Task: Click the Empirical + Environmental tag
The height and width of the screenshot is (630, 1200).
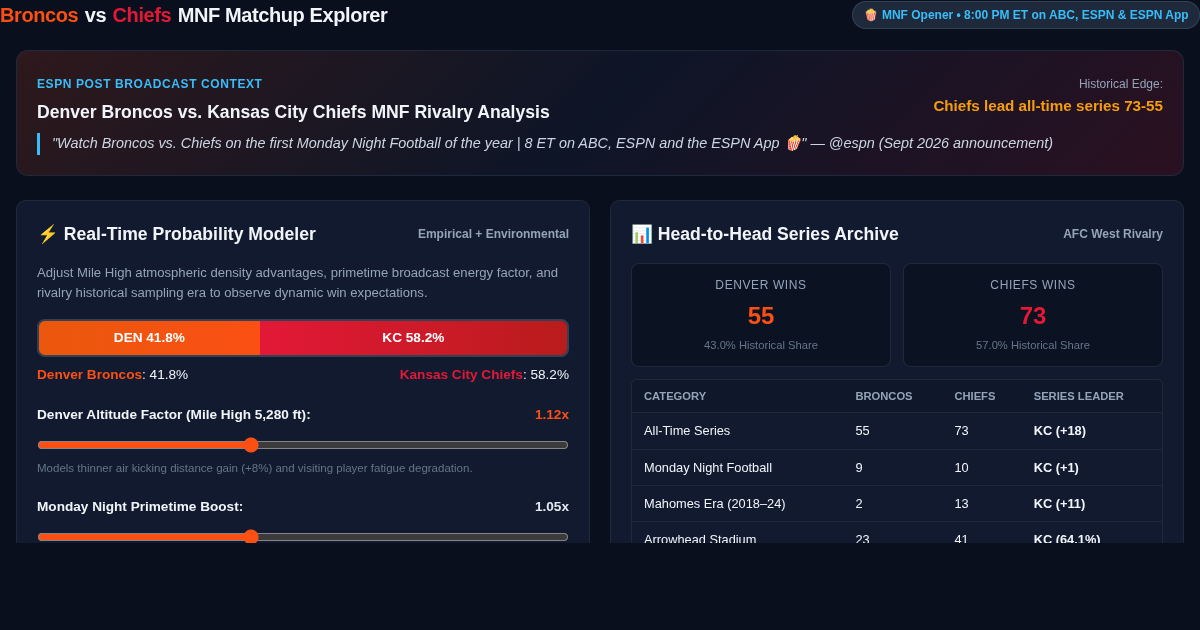Action: tap(493, 234)
